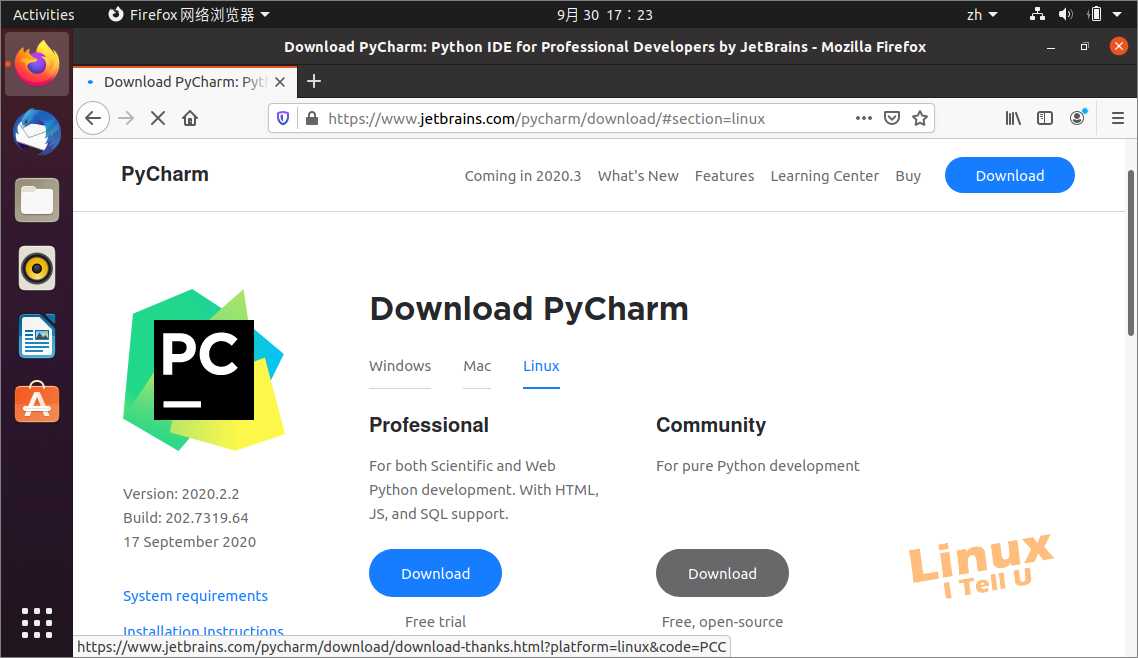Click the Version: 2020.2.2 text
The height and width of the screenshot is (658, 1138).
(x=181, y=494)
